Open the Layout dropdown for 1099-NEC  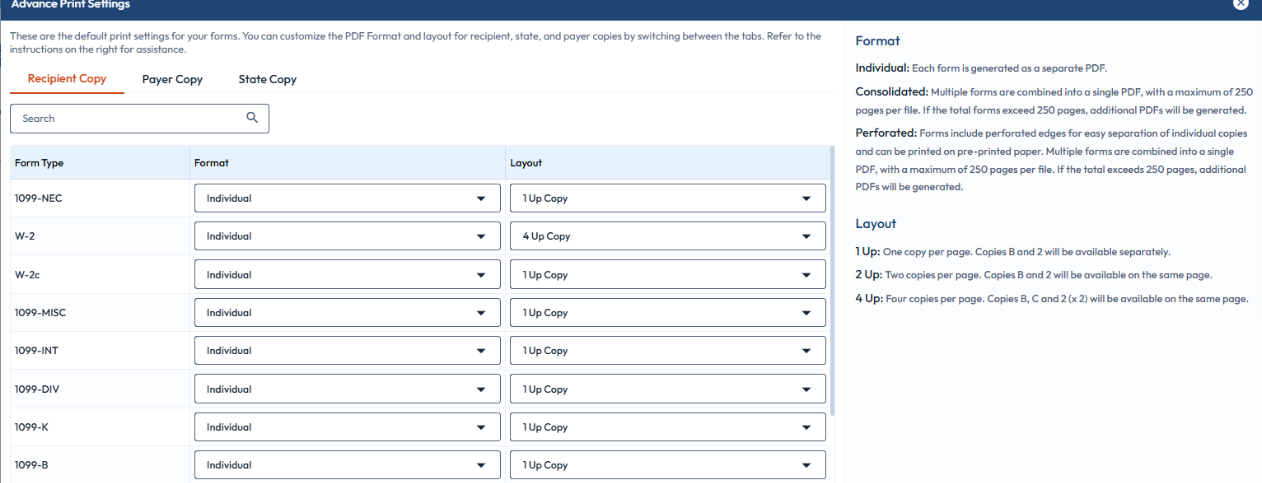667,198
